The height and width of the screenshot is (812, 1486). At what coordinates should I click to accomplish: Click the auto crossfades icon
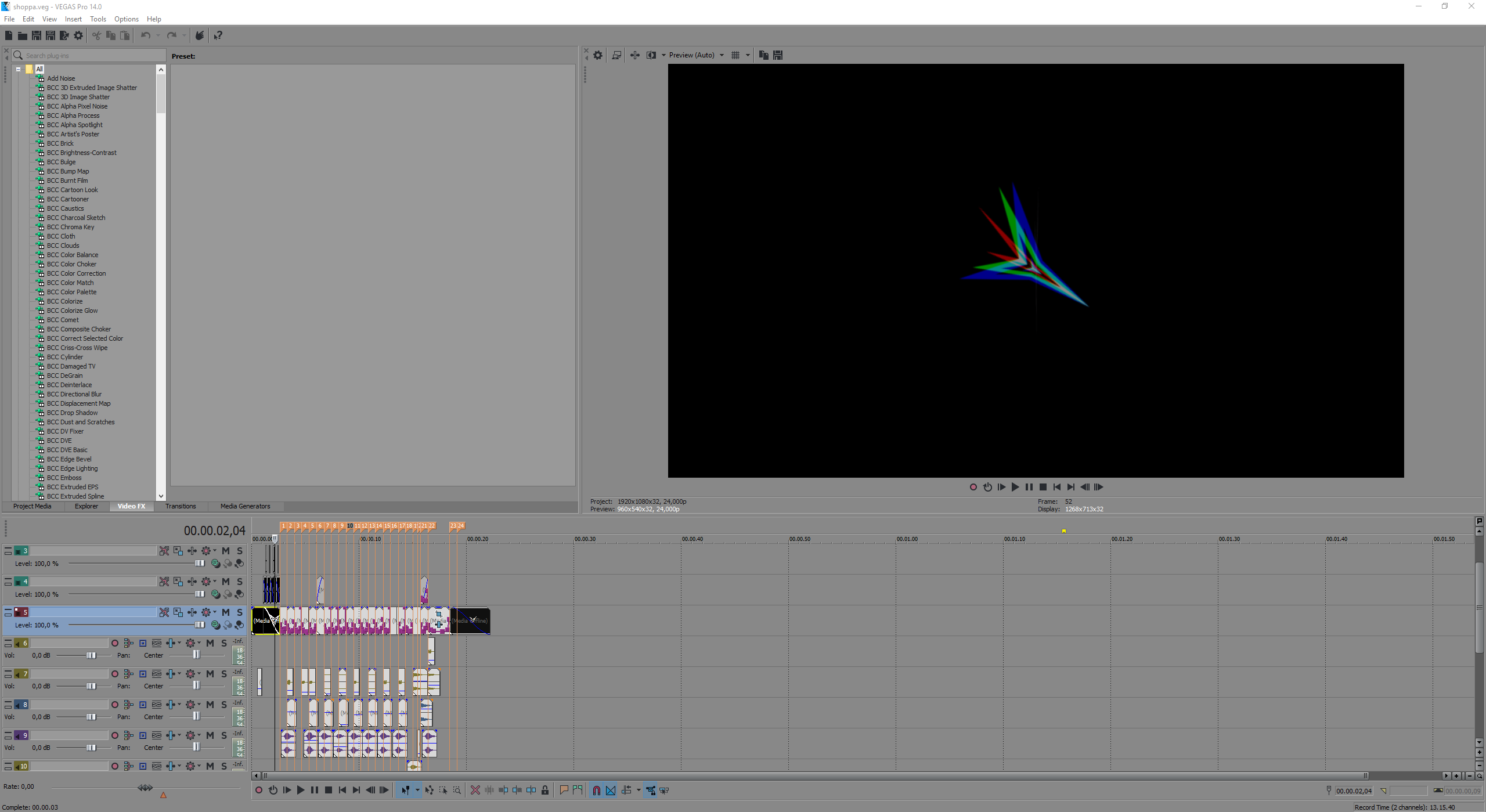click(x=611, y=791)
